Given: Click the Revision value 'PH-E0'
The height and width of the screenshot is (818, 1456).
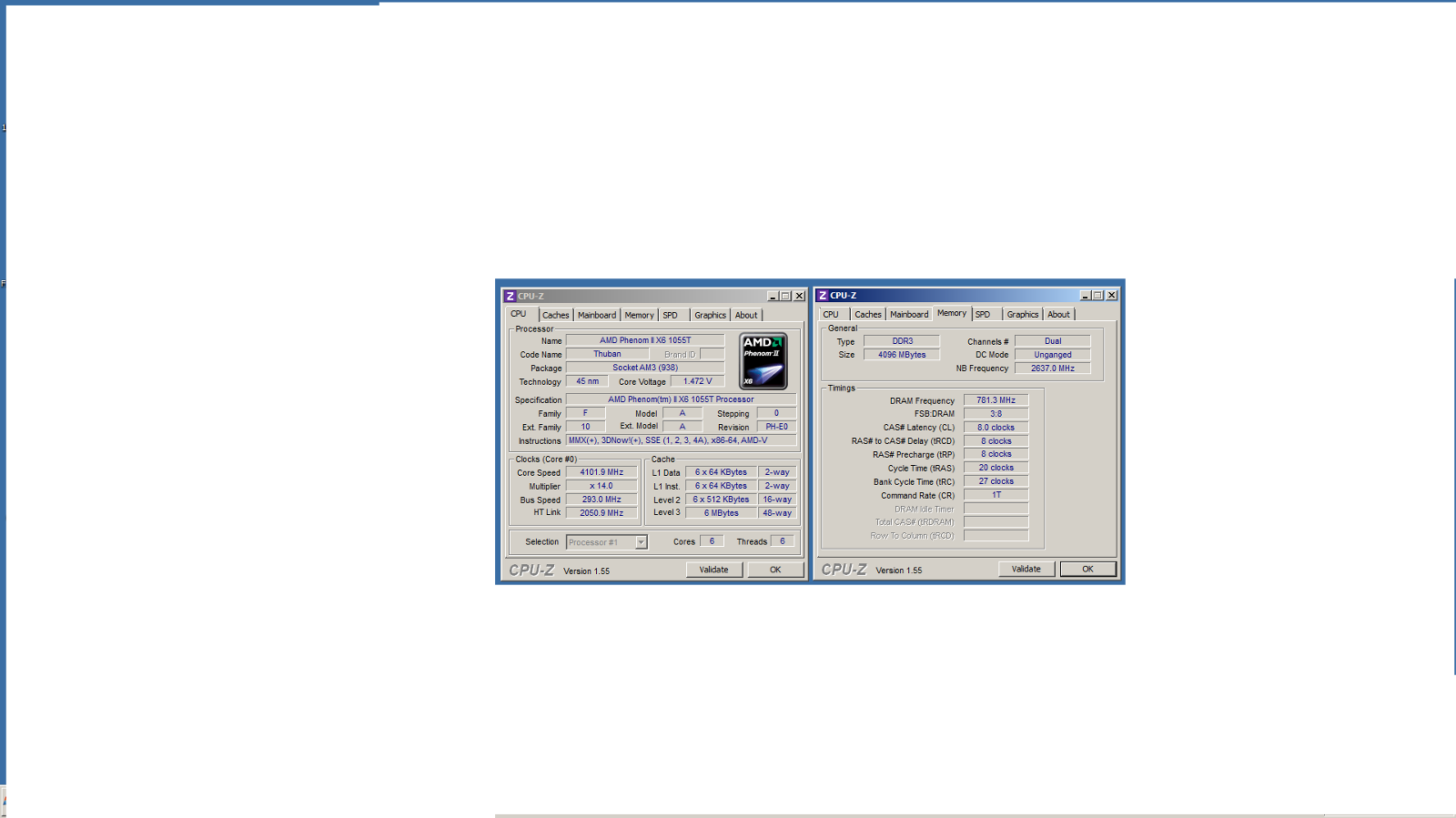Looking at the screenshot, I should point(776,427).
